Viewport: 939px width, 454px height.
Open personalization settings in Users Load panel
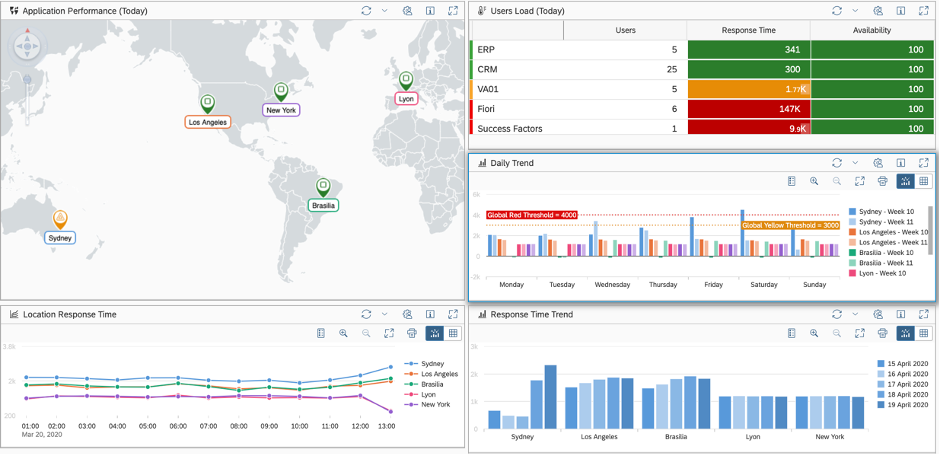point(877,11)
